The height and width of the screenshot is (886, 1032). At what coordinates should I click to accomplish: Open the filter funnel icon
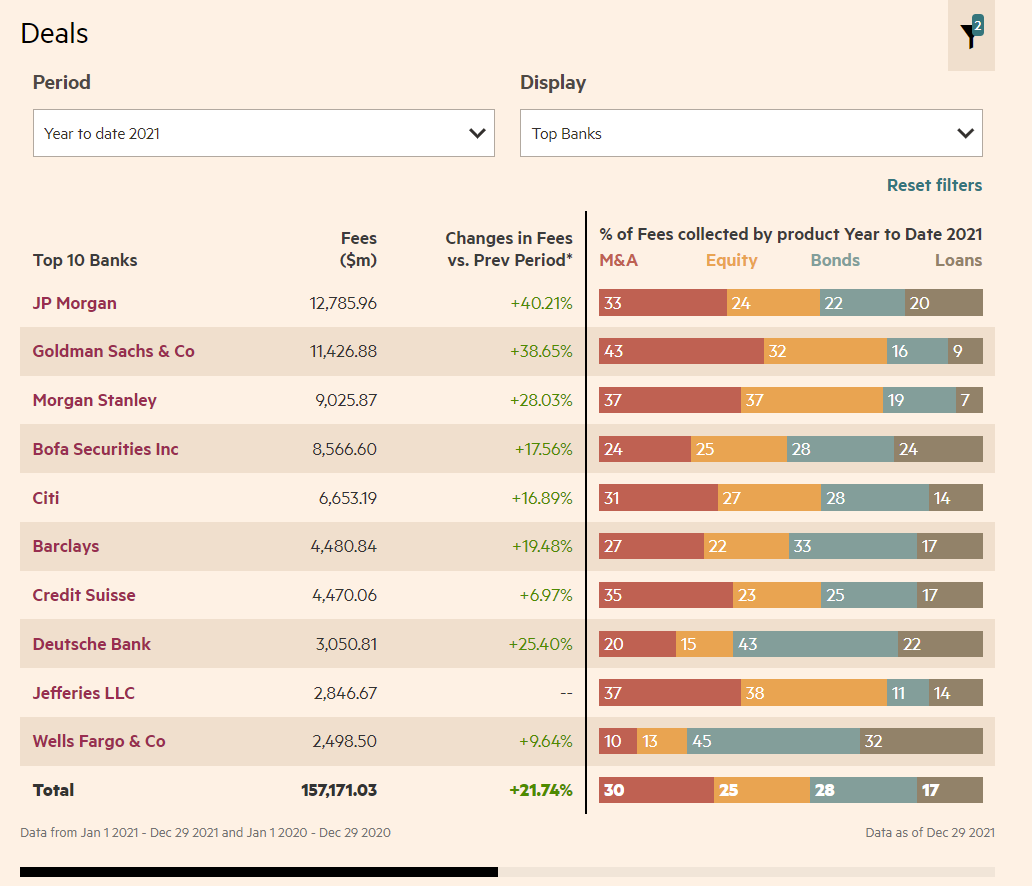pos(969,36)
